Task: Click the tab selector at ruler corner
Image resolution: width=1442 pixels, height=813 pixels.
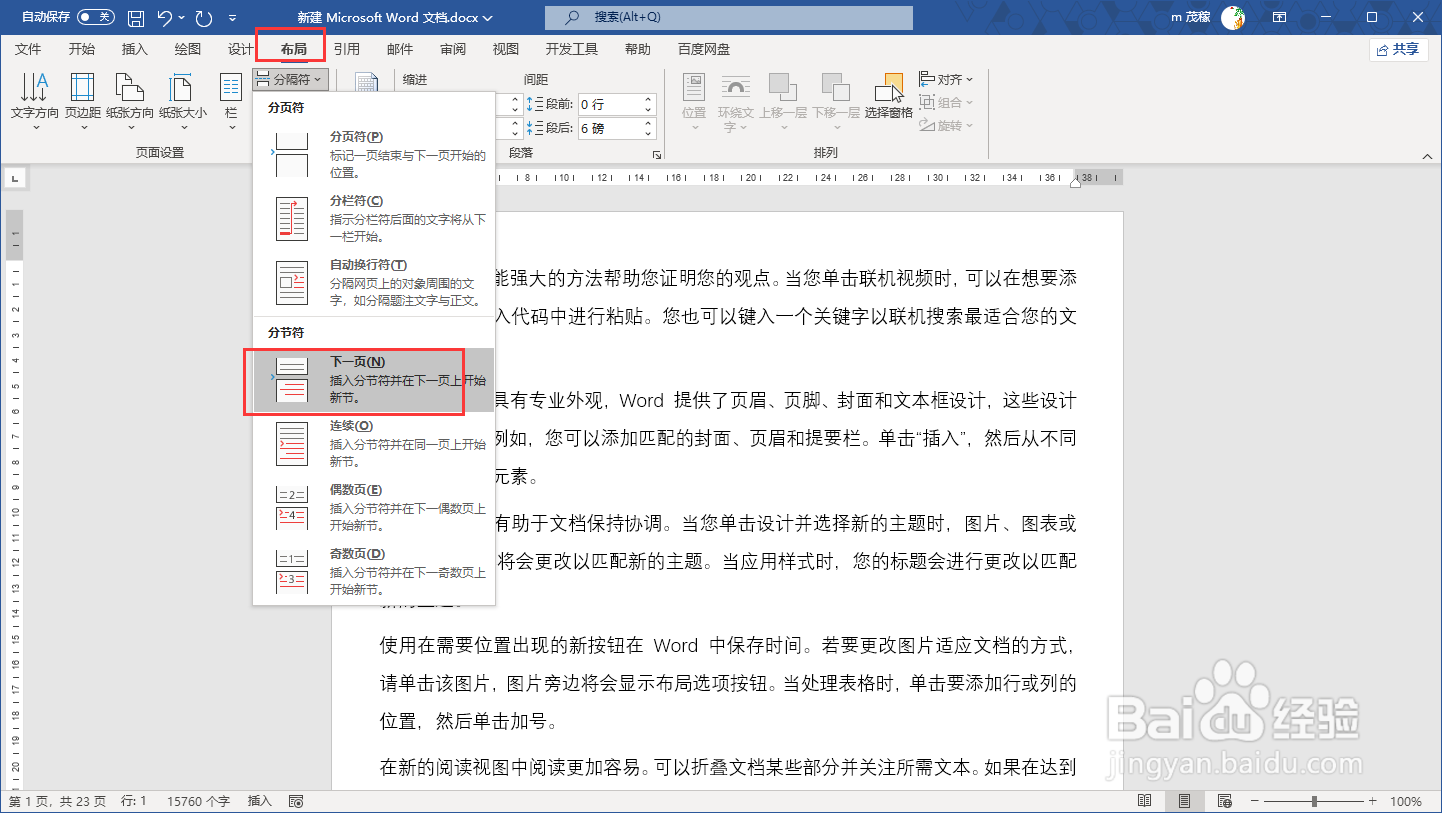Action: point(16,178)
